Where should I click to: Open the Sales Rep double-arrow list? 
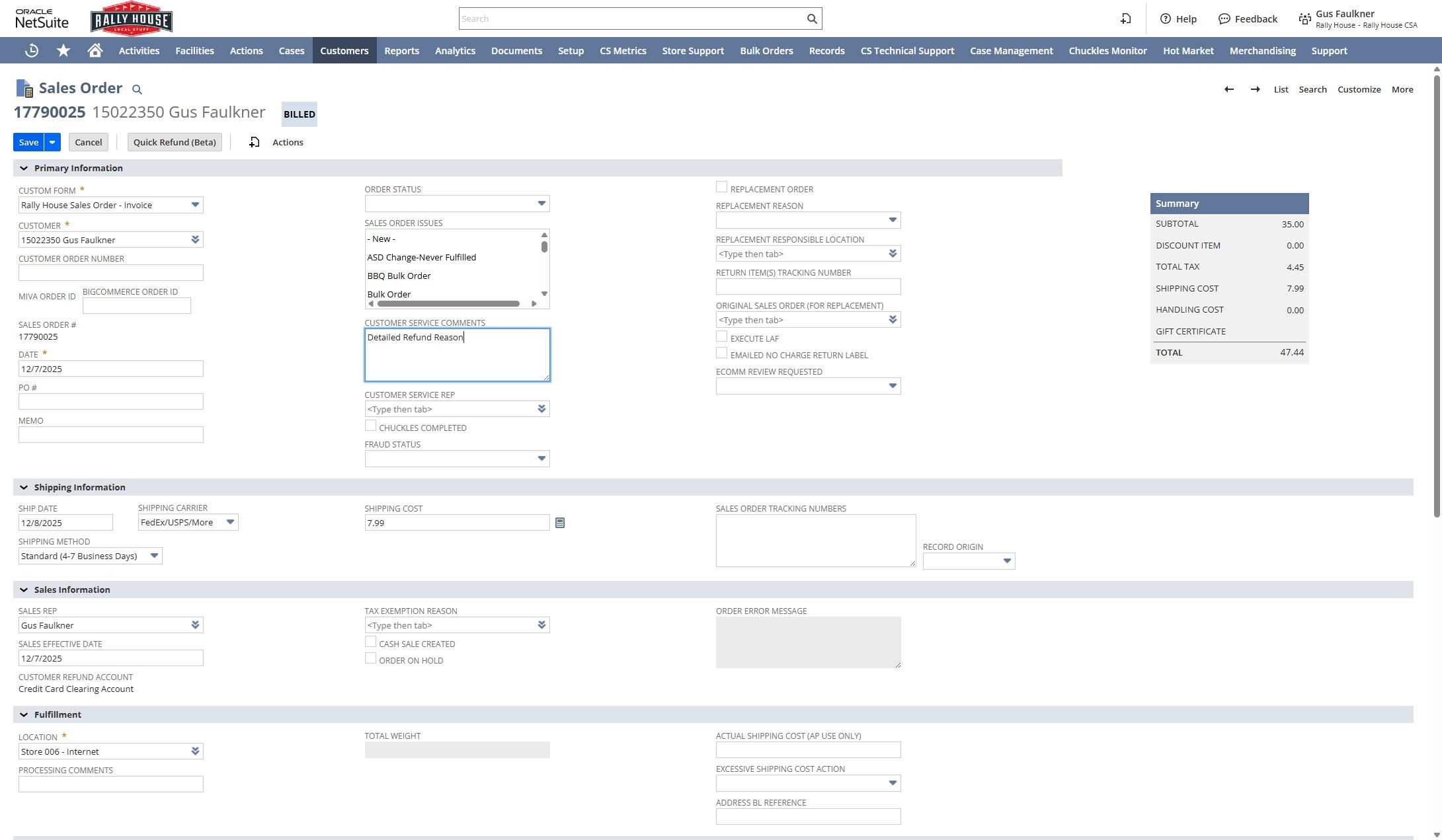pyautogui.click(x=195, y=625)
